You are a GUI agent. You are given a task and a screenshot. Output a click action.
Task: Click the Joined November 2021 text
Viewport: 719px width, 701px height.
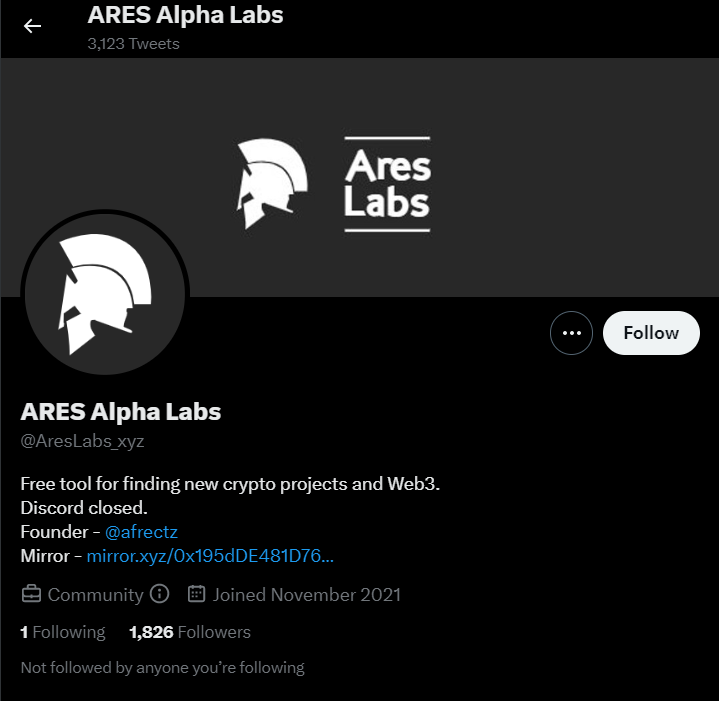(306, 595)
